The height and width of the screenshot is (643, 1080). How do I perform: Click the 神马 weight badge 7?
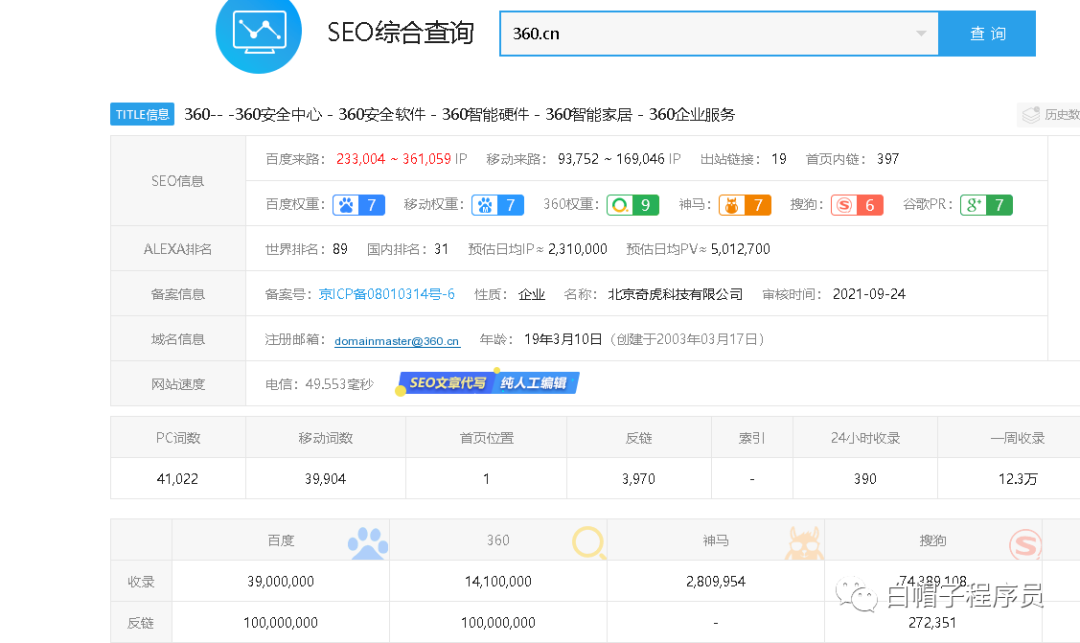(x=745, y=204)
